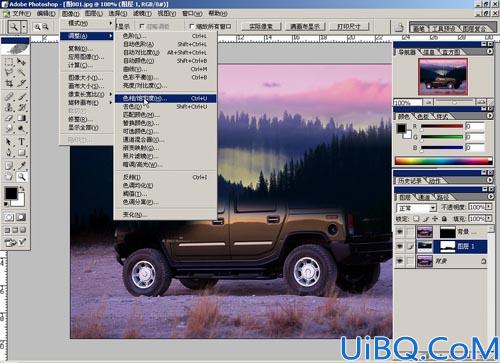500x363 pixels.
Task: Open 填充 fill slider arrow
Action: (489, 219)
